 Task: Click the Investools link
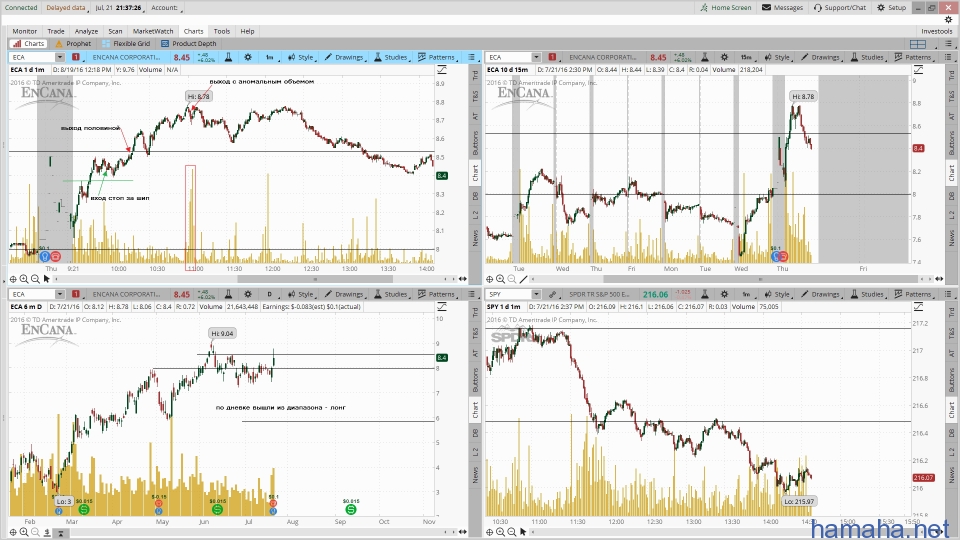937,31
